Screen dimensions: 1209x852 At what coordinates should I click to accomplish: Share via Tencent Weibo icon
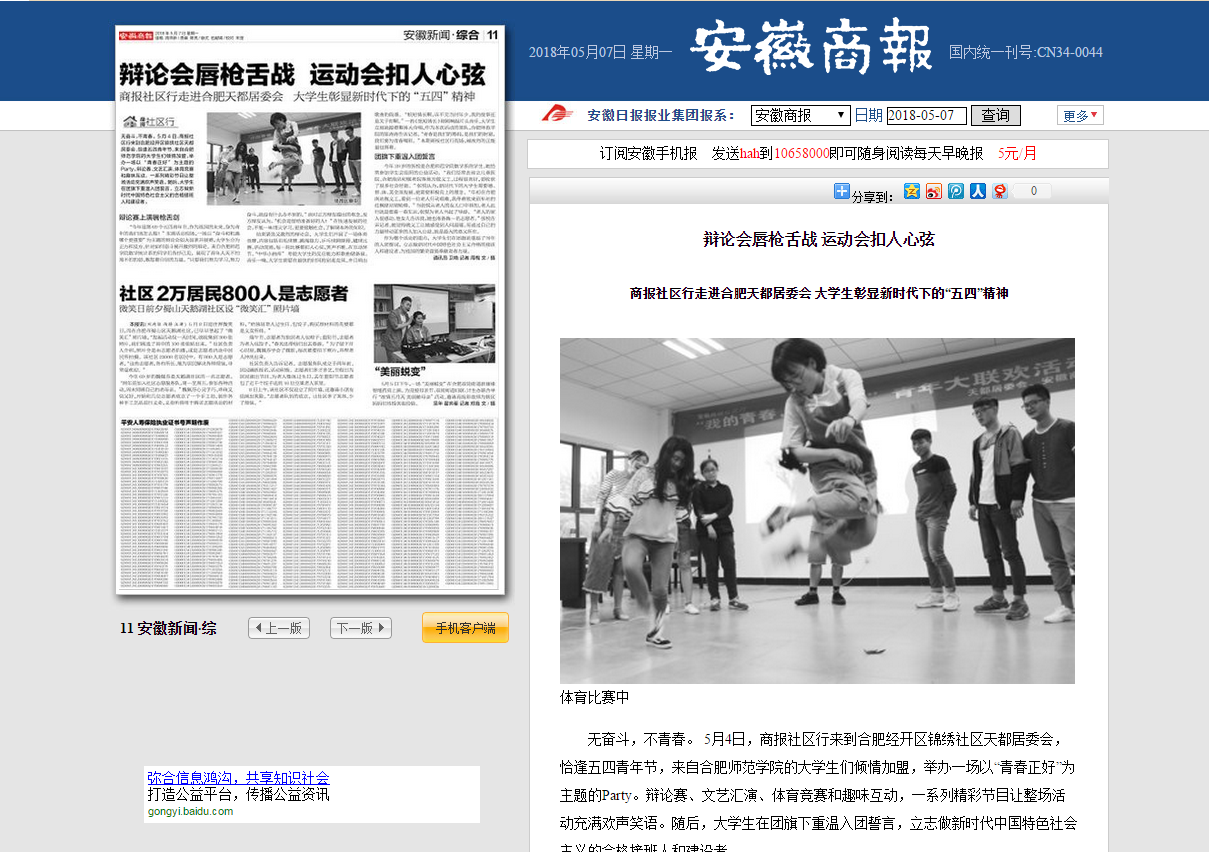tap(955, 191)
